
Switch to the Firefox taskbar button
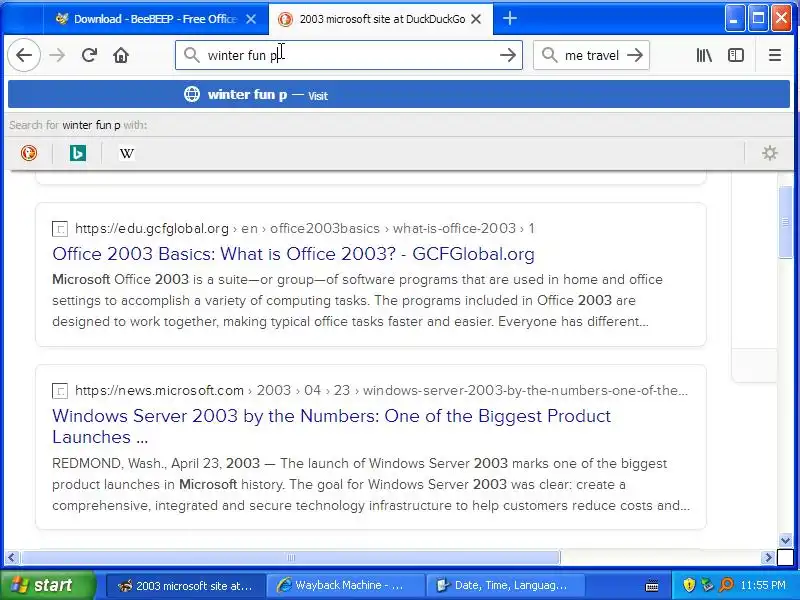[186, 585]
